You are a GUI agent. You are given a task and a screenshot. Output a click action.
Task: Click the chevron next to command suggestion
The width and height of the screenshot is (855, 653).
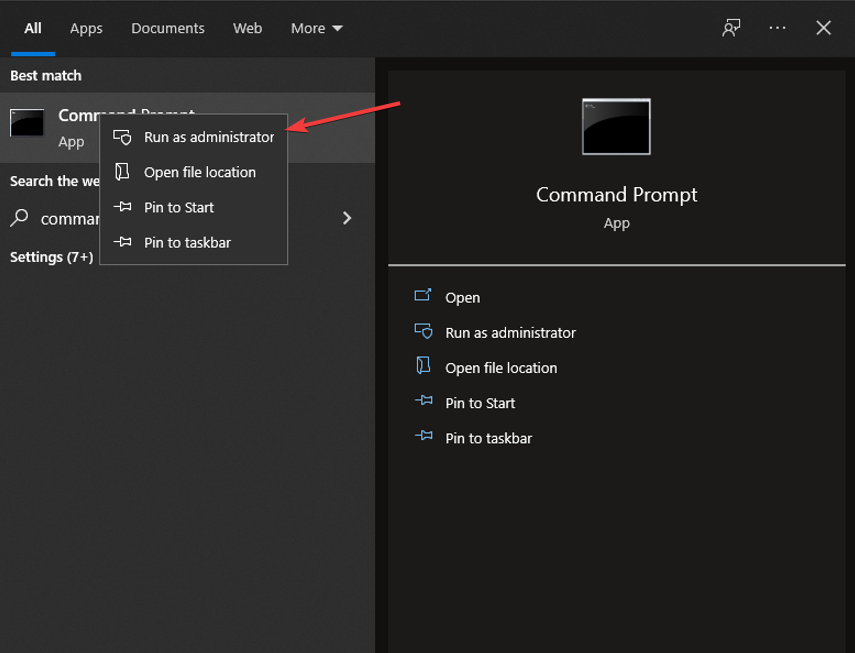pyautogui.click(x=347, y=217)
